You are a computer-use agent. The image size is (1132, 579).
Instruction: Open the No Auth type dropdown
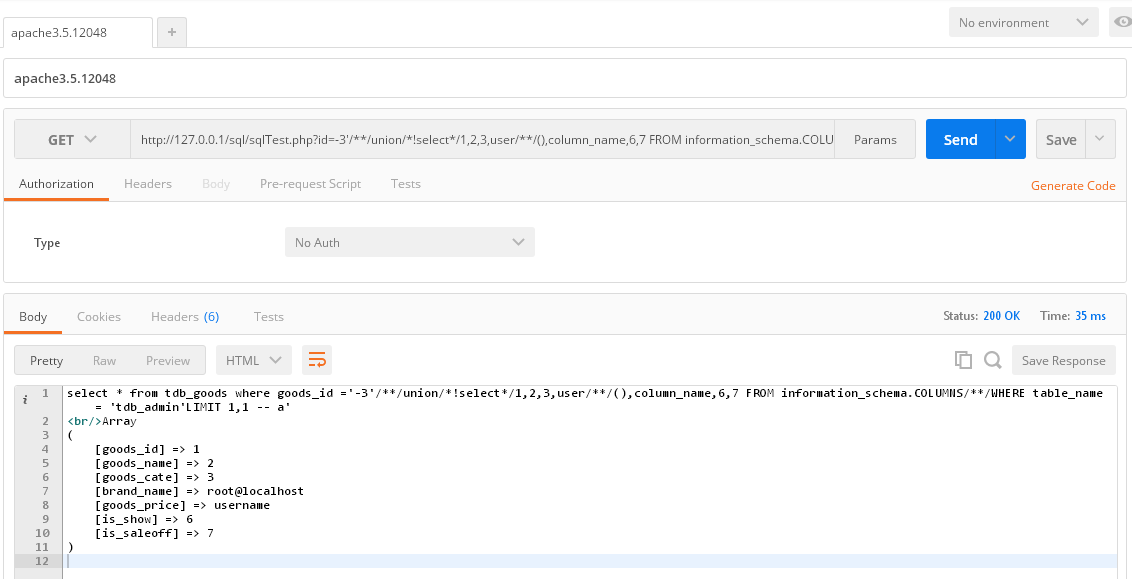coord(410,243)
